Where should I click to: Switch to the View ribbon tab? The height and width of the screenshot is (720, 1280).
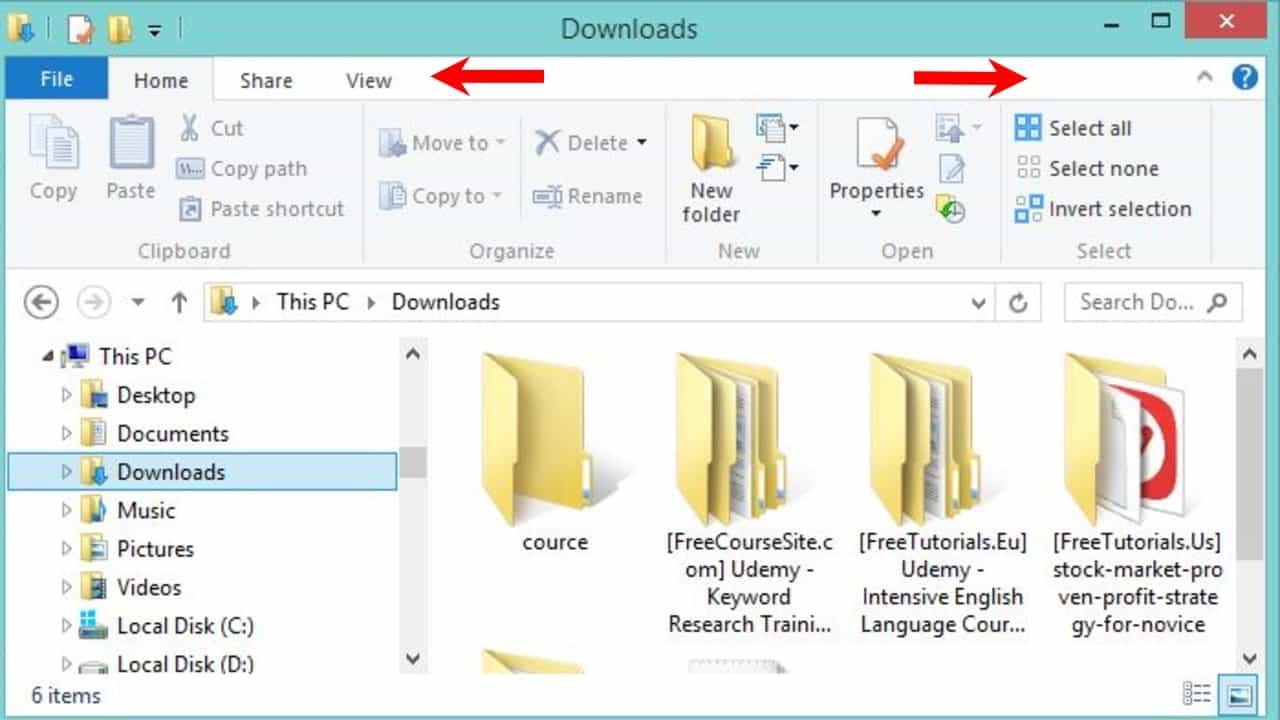click(x=369, y=81)
